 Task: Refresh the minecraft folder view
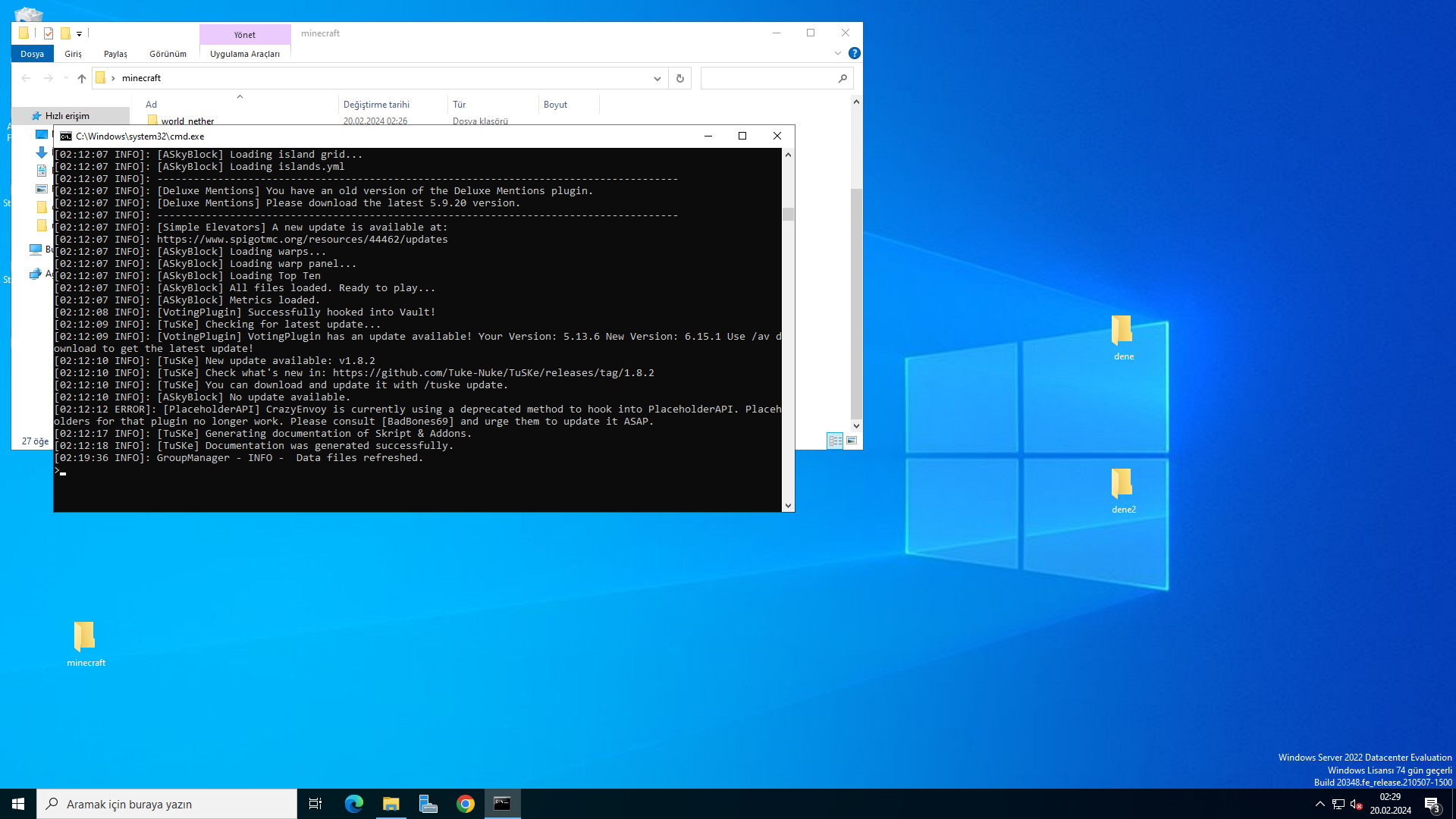tap(679, 78)
